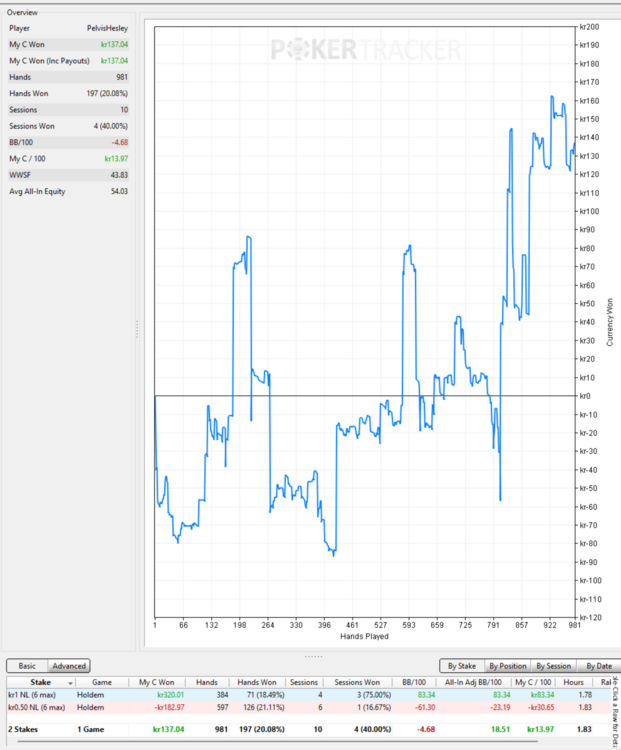Select the By Session view
The image size is (621, 750).
tap(554, 666)
